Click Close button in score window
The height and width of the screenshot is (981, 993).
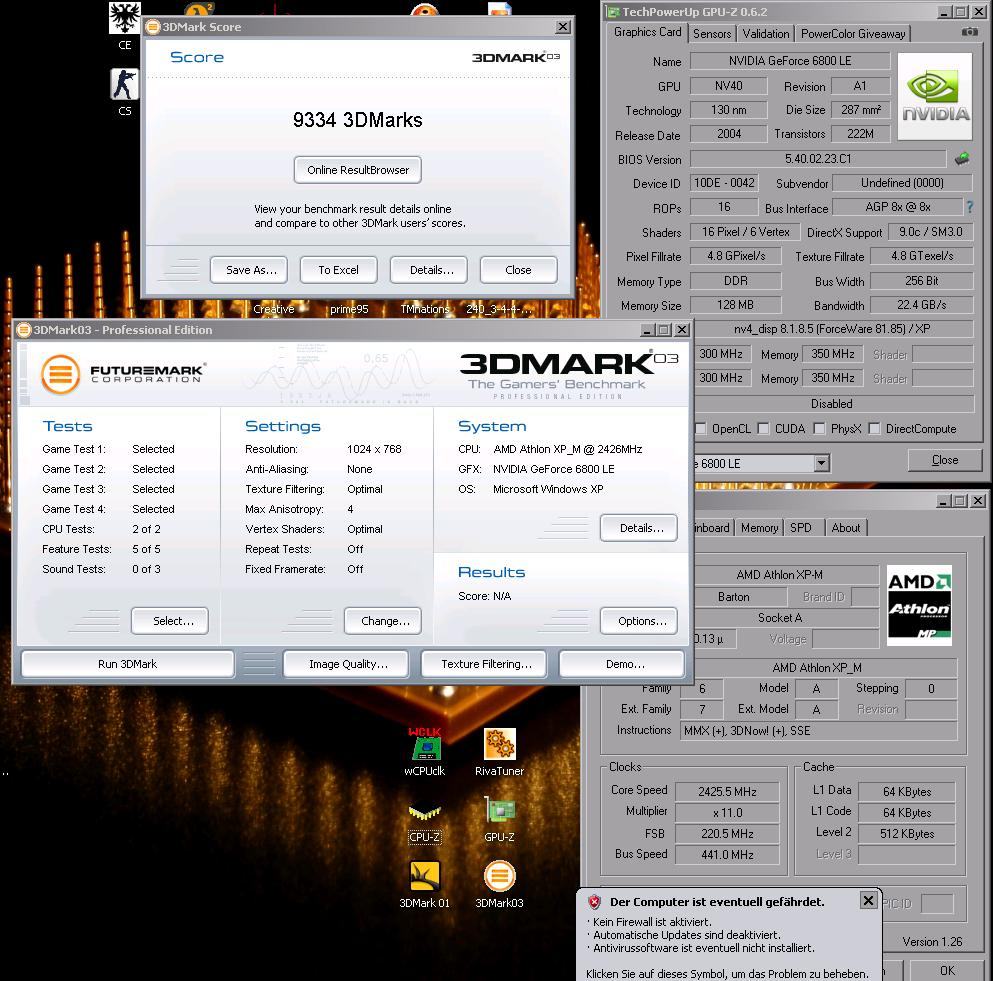pyautogui.click(x=518, y=270)
